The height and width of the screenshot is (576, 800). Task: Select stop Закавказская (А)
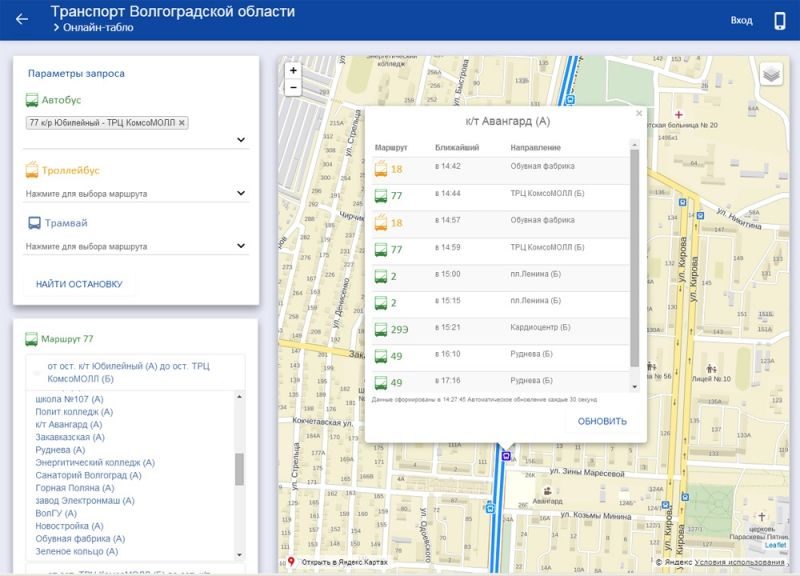pos(70,437)
